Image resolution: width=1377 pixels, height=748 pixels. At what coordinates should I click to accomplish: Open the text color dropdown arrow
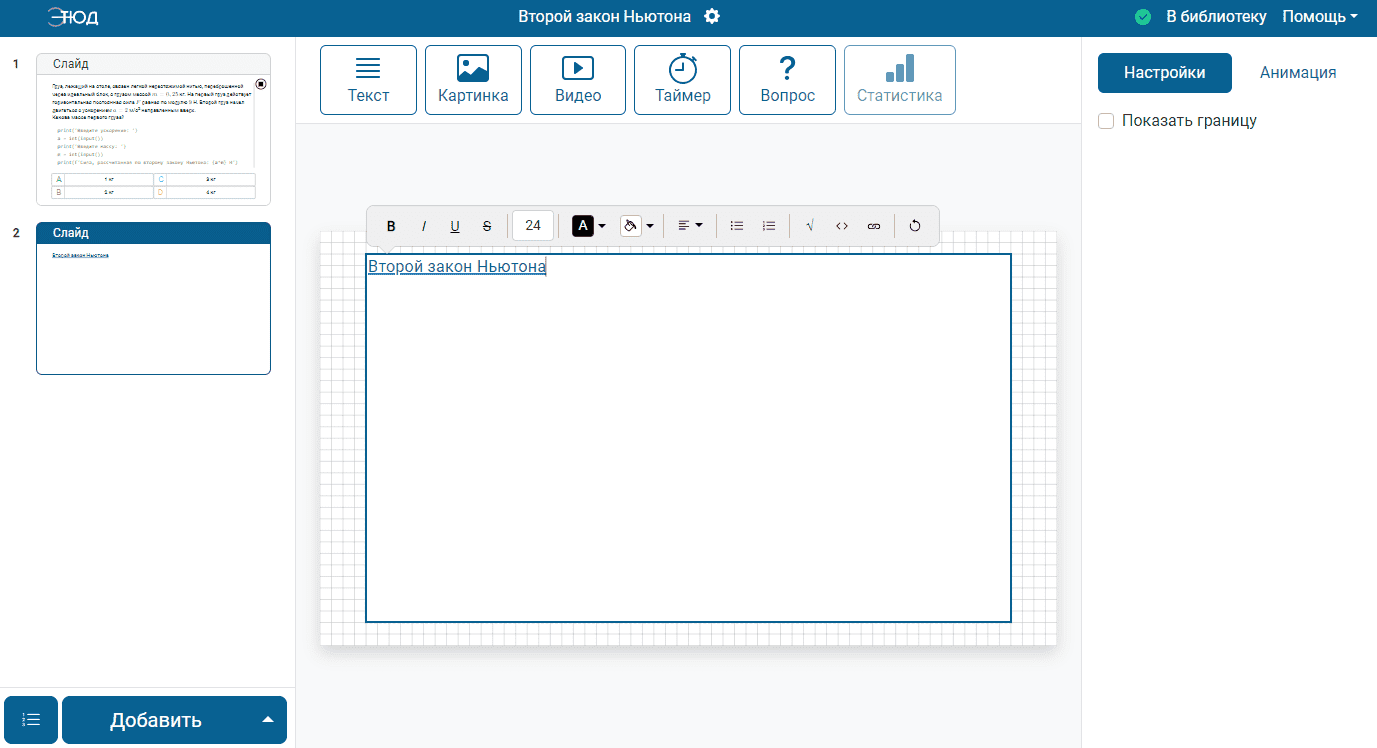pos(602,226)
